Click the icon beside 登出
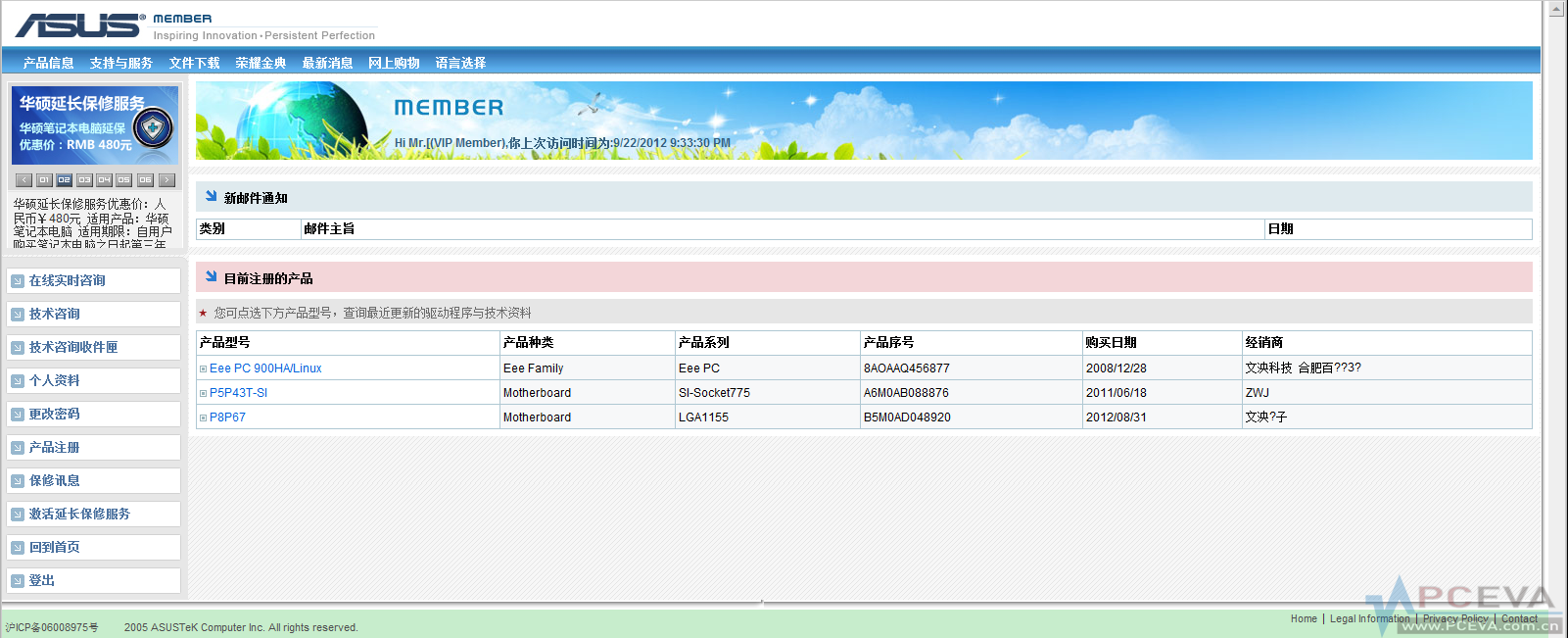 click(x=18, y=581)
